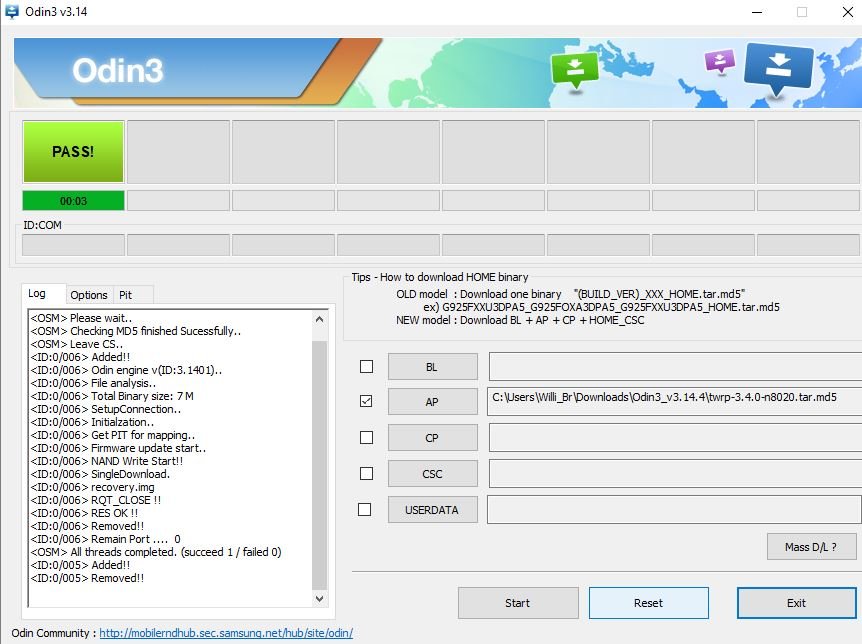
Task: Click the green download icon in banner
Action: coord(574,69)
